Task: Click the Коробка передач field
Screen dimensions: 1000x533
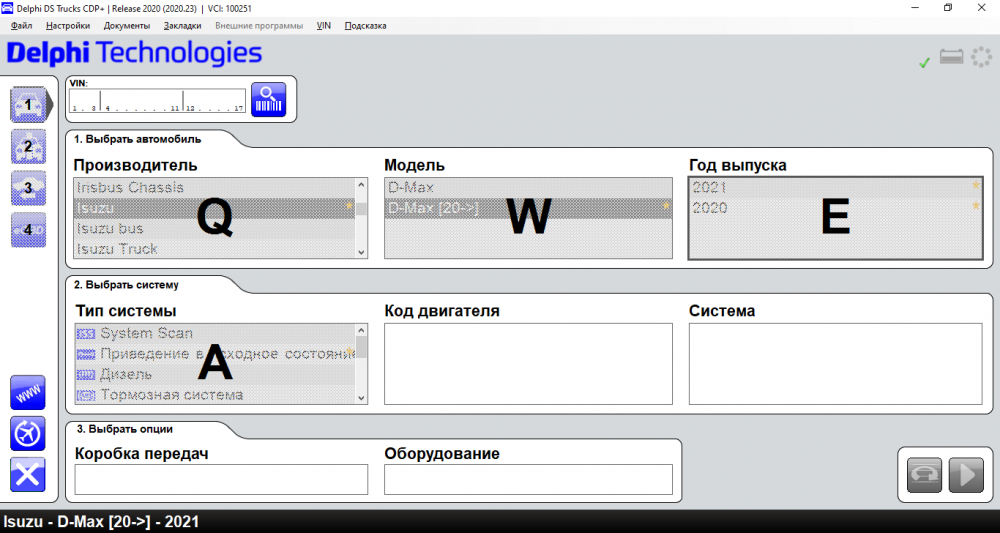Action: click(221, 479)
